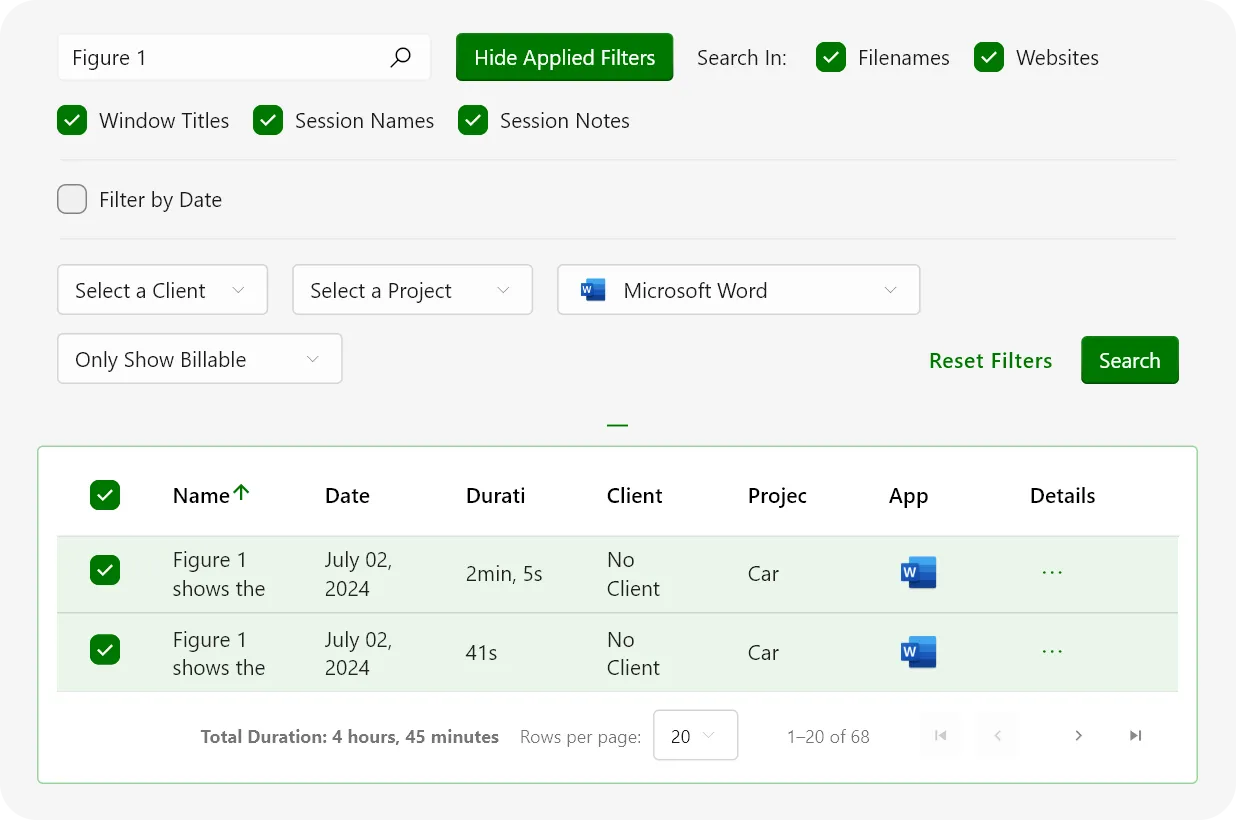Sort by Name column arrow
This screenshot has height=820, width=1236.
click(241, 493)
